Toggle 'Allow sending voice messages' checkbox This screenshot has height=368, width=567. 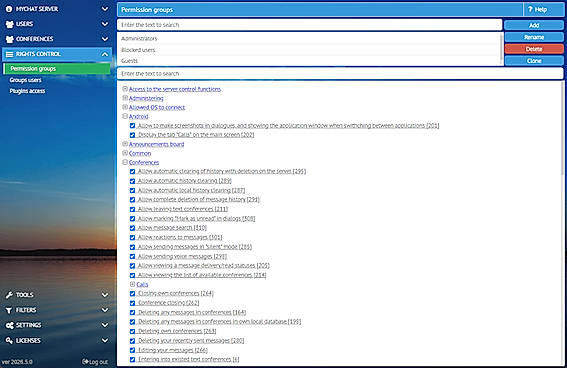point(132,256)
